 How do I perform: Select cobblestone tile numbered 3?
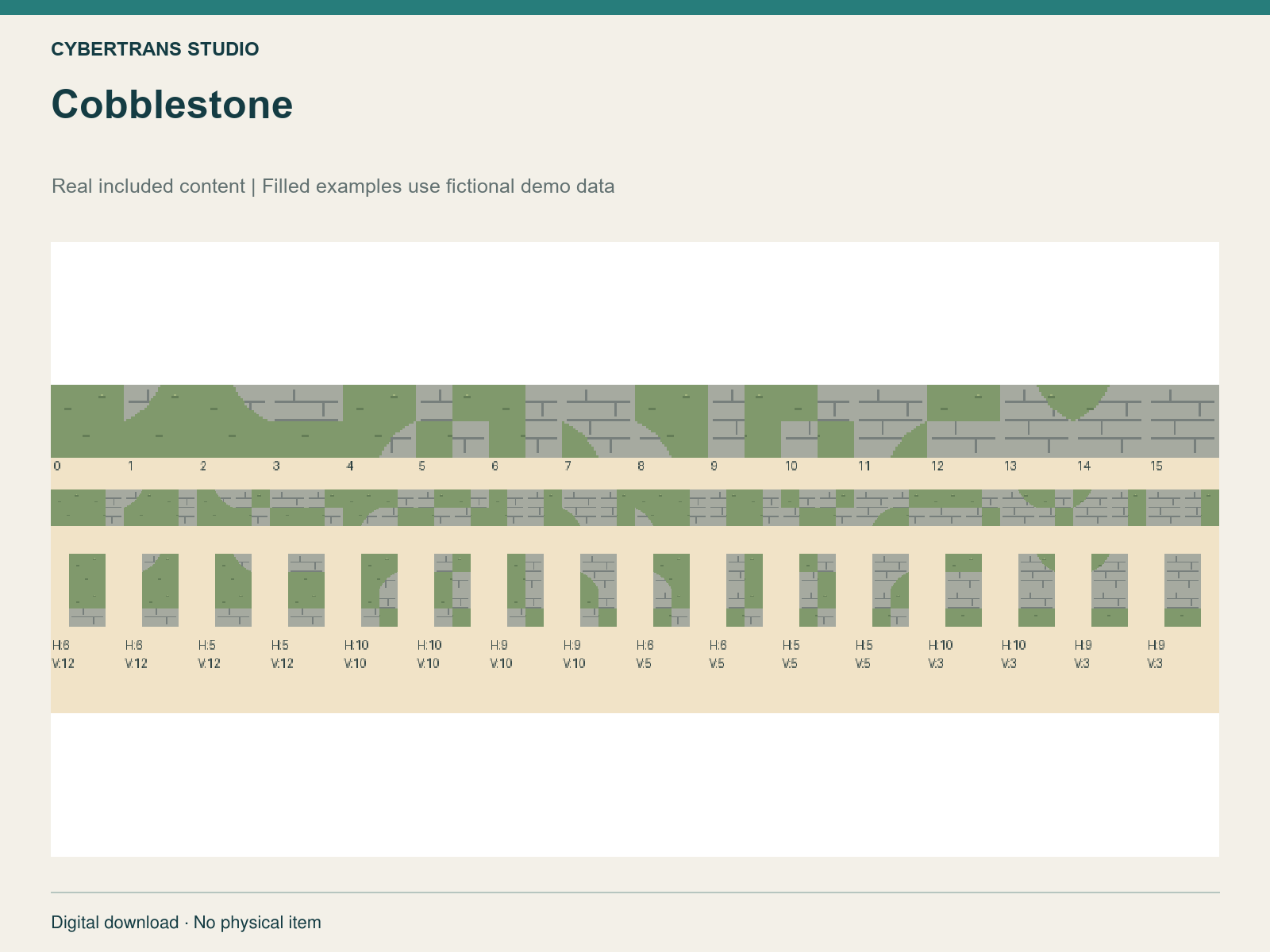[306, 421]
